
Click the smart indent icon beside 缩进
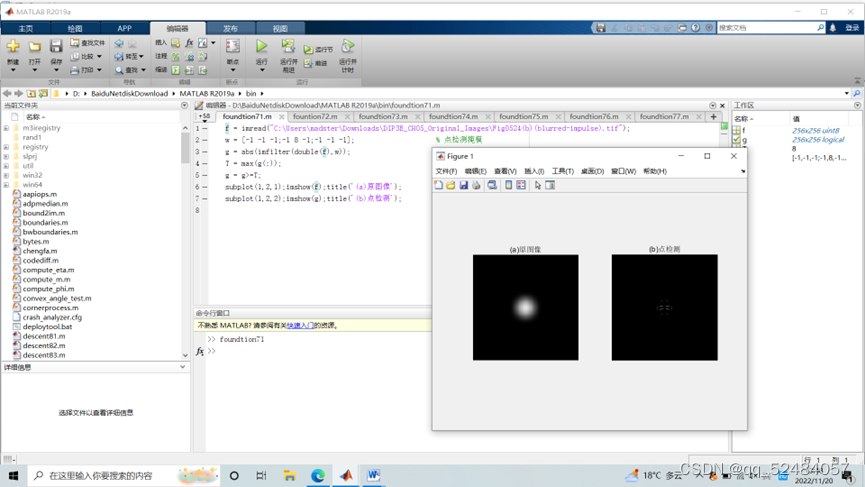pyautogui.click(x=175, y=70)
